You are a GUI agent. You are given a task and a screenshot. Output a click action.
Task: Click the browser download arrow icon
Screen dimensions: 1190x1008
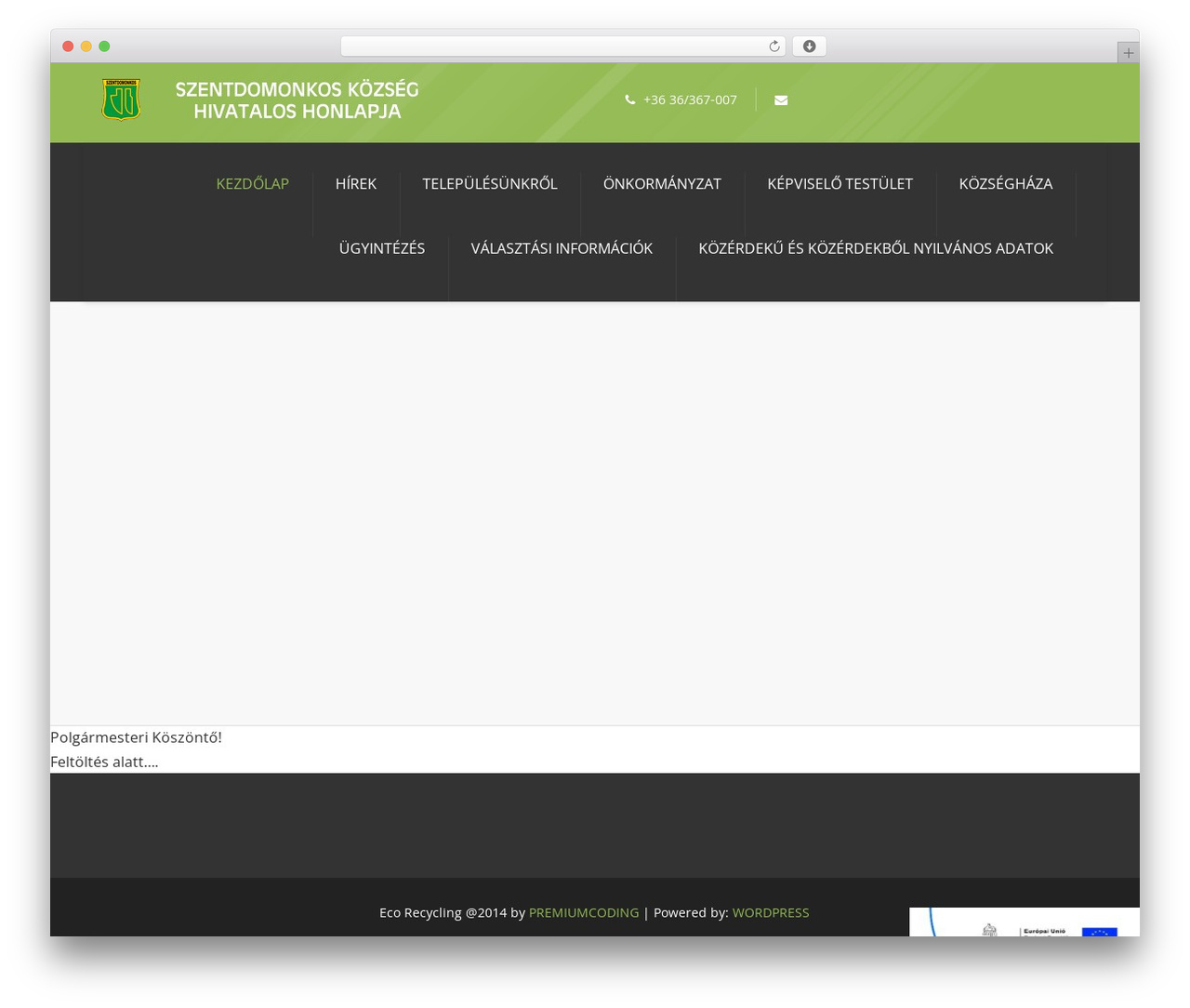point(810,46)
